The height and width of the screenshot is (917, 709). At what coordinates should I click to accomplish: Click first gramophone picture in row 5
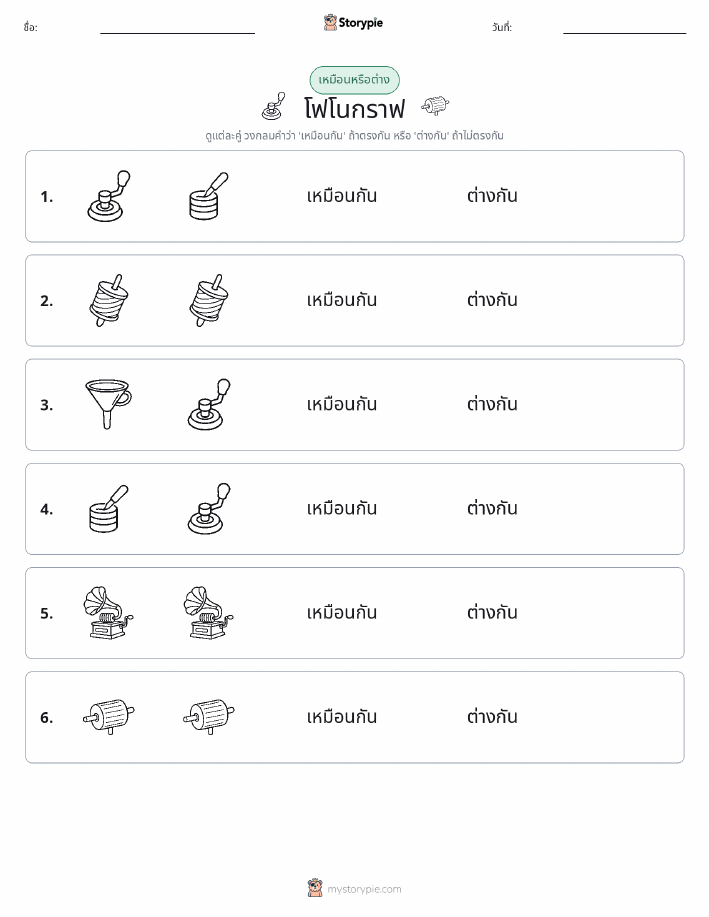coord(108,613)
